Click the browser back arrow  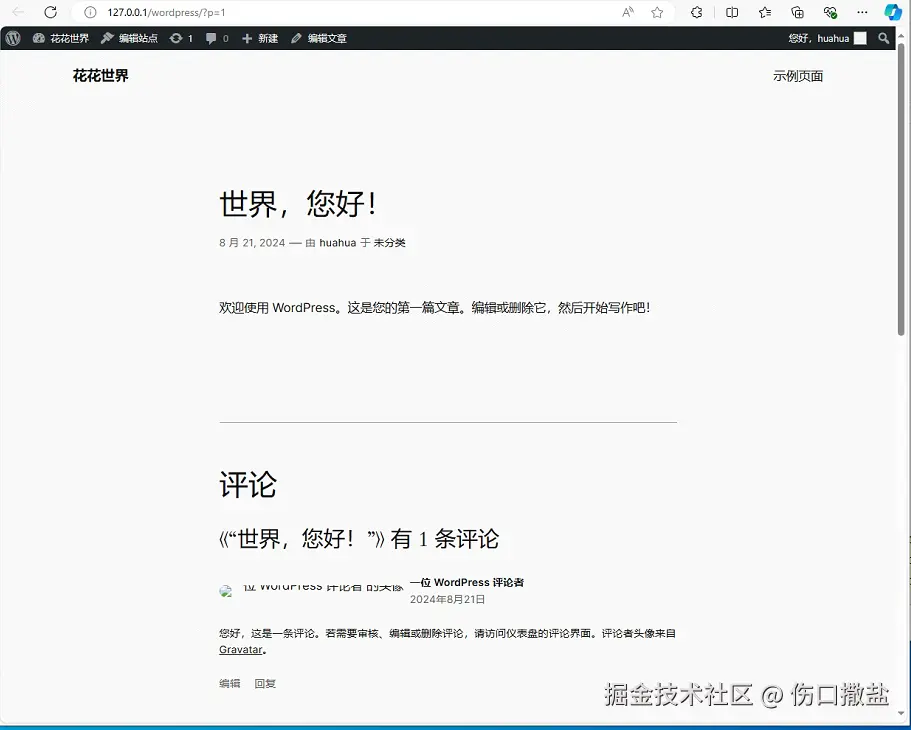click(18, 12)
